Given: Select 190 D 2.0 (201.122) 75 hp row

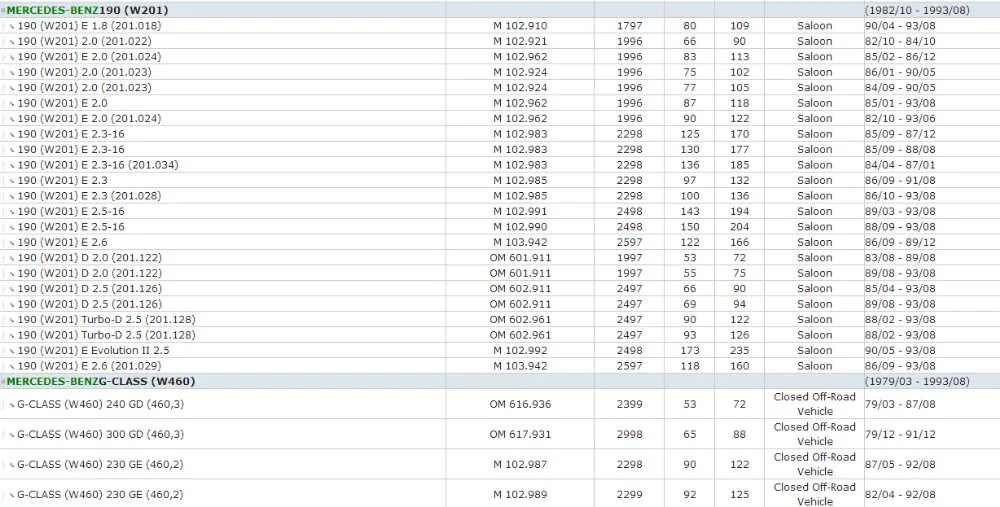Looking at the screenshot, I should tap(500, 273).
